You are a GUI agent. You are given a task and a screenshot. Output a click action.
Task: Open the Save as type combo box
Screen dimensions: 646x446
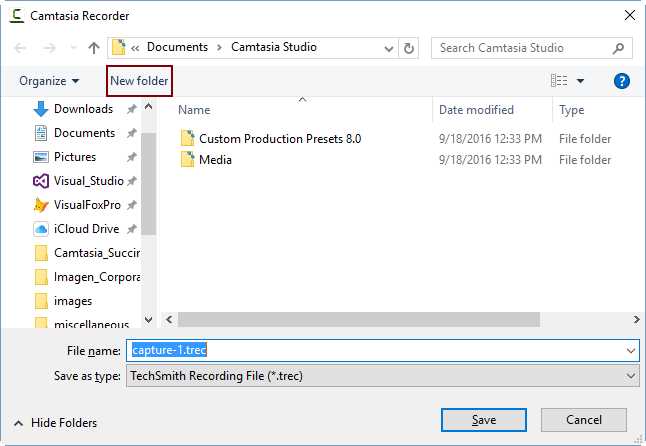(383, 376)
